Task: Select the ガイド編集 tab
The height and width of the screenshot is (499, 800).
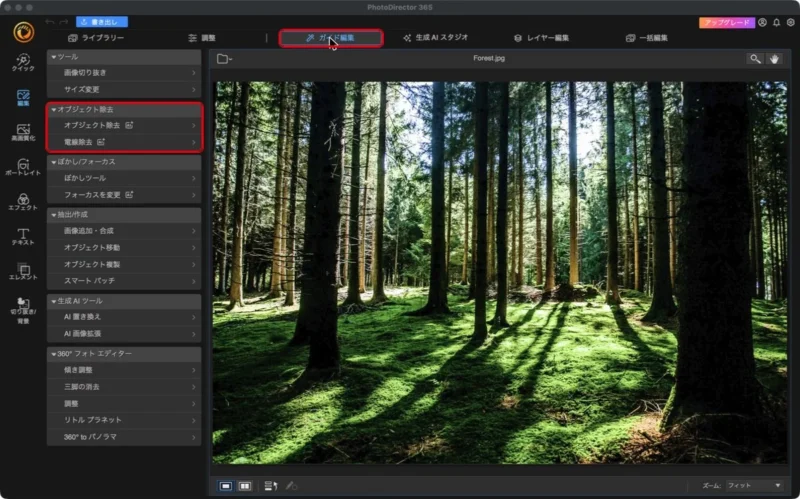Action: point(331,38)
